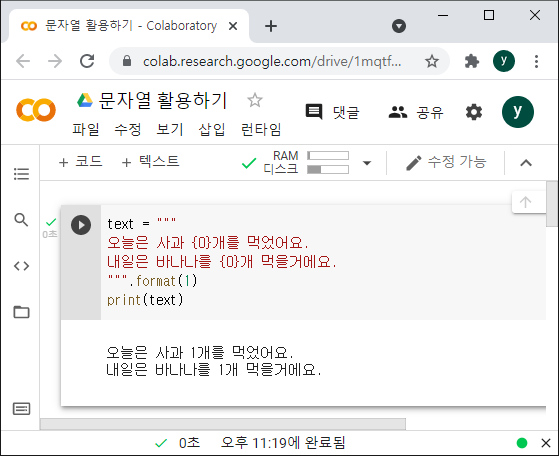Viewport: 559px width, 456px height.
Task: Click the runtime connected green checkmark
Action: [249, 163]
